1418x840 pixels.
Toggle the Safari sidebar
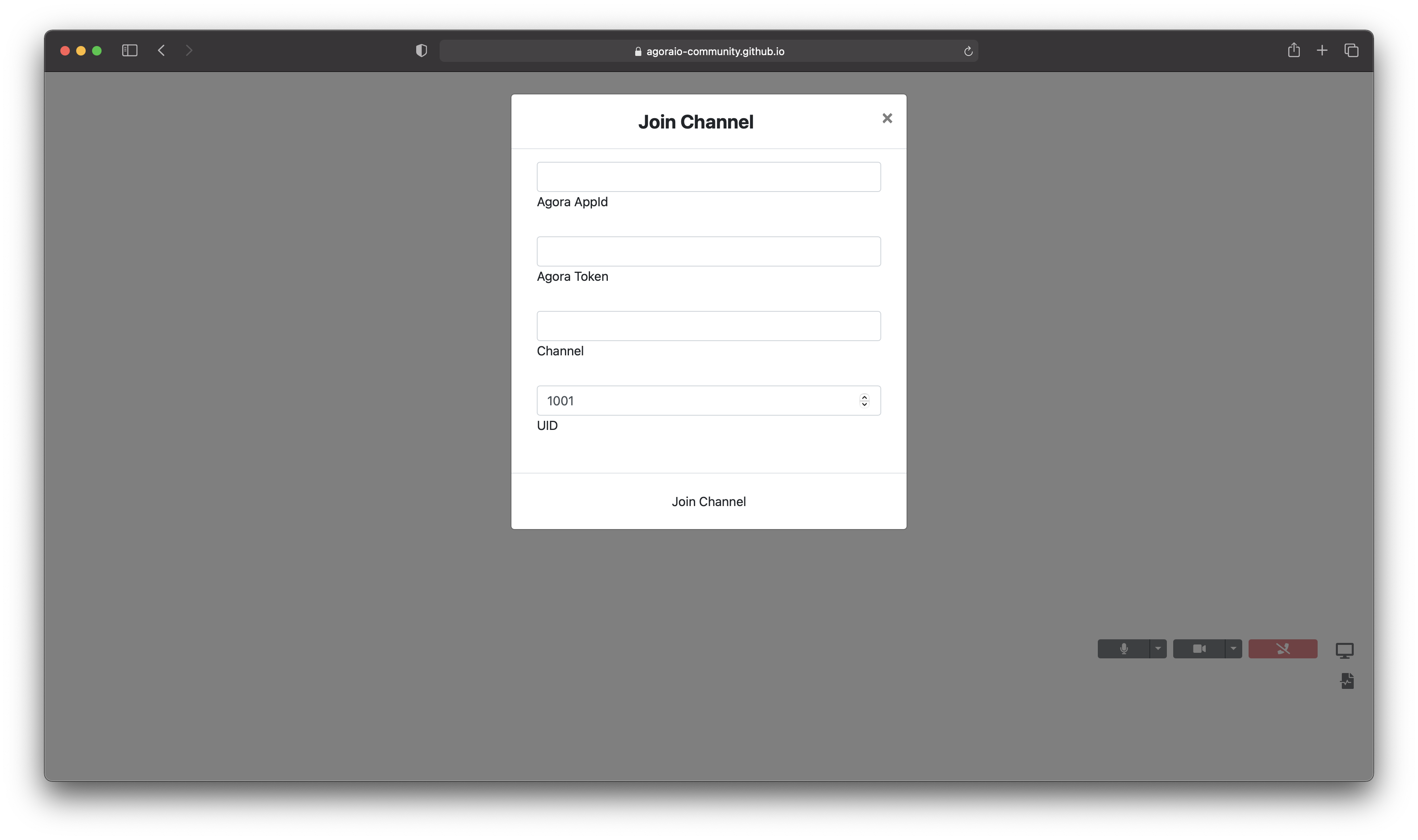(130, 50)
